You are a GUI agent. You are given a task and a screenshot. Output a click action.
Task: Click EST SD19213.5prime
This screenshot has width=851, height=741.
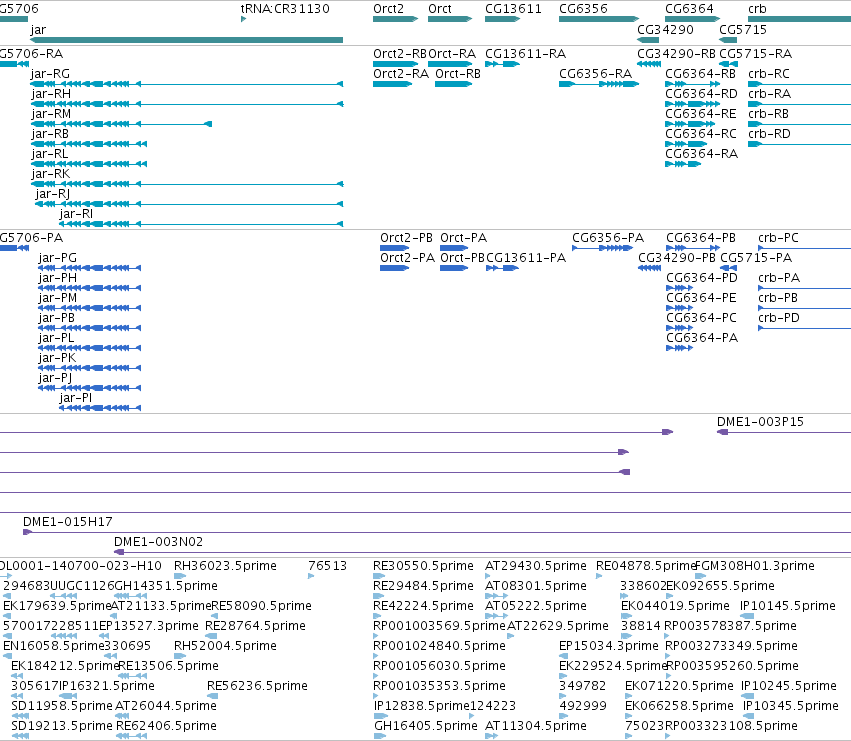pyautogui.click(x=20, y=736)
